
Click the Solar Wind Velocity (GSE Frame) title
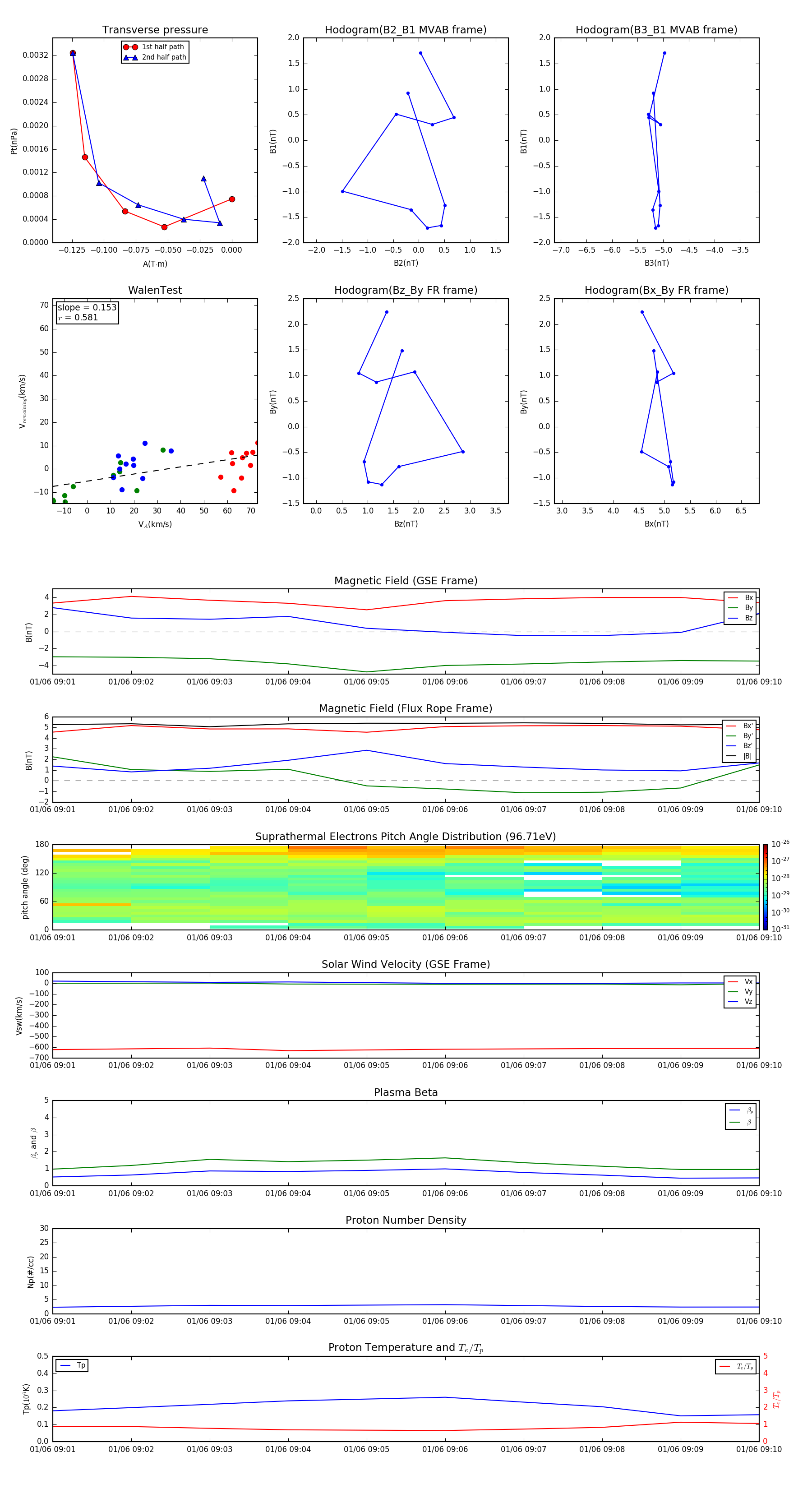[406, 965]
